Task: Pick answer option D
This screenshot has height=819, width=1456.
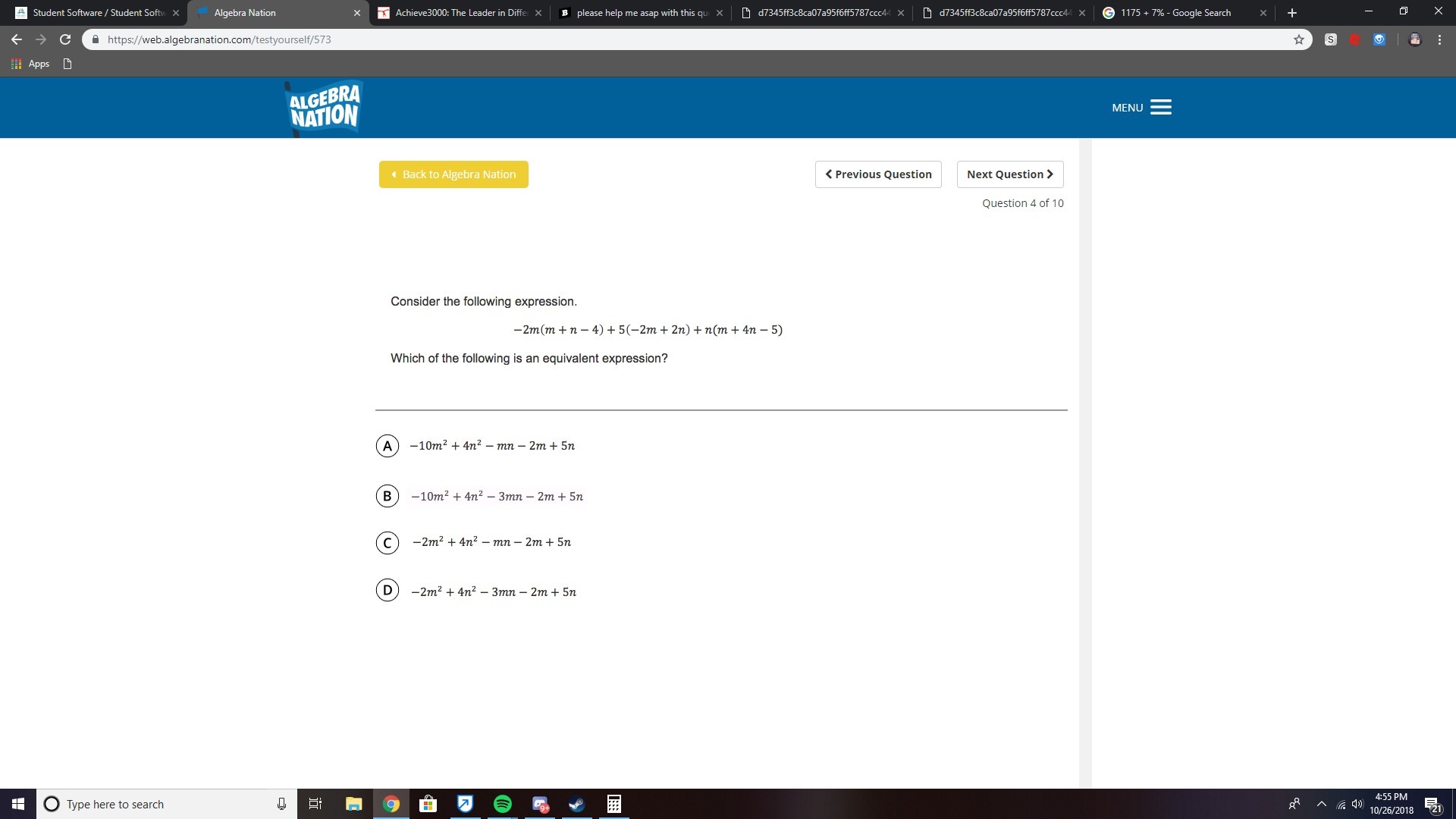Action: tap(388, 590)
